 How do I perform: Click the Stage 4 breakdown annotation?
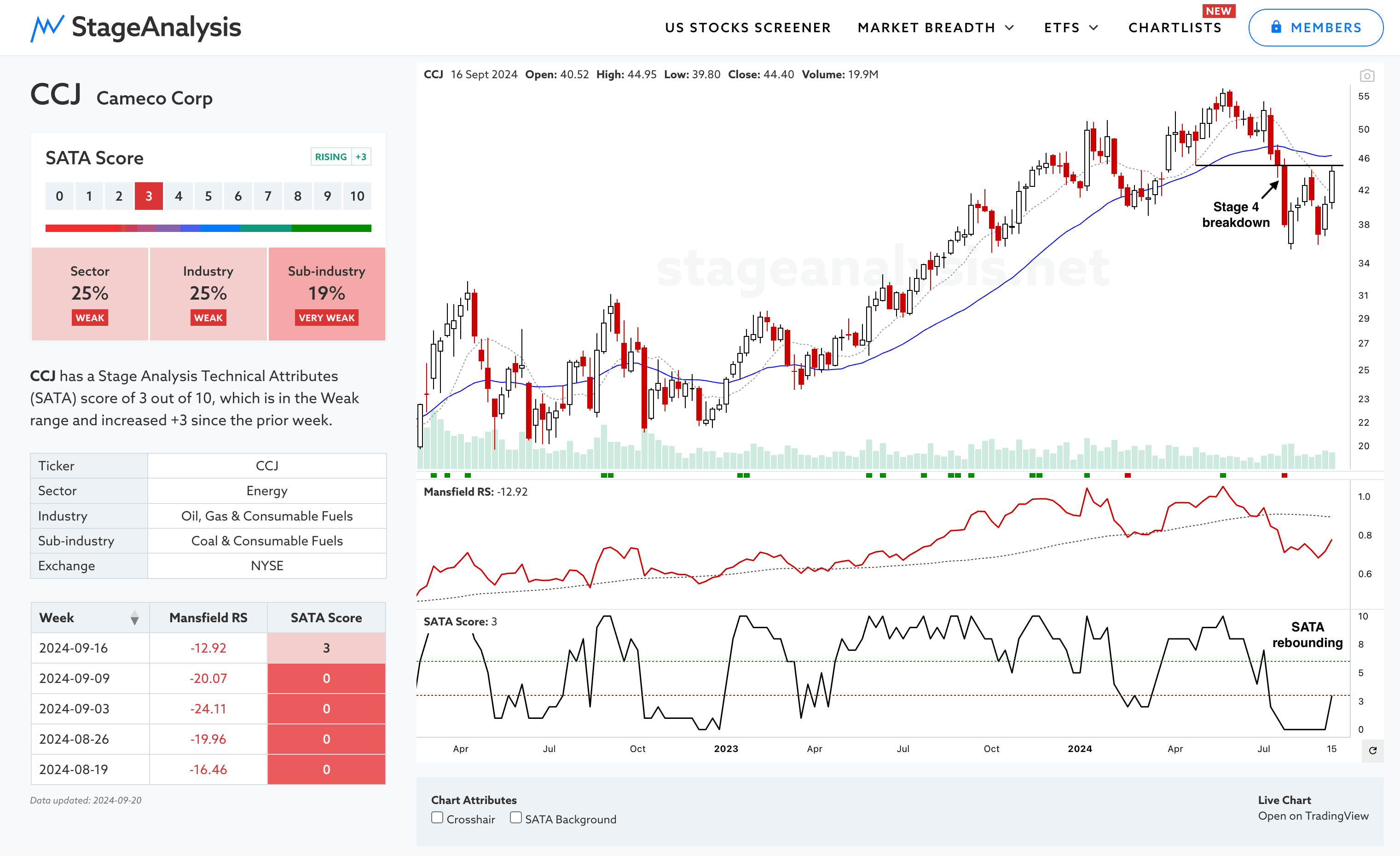coord(1235,215)
